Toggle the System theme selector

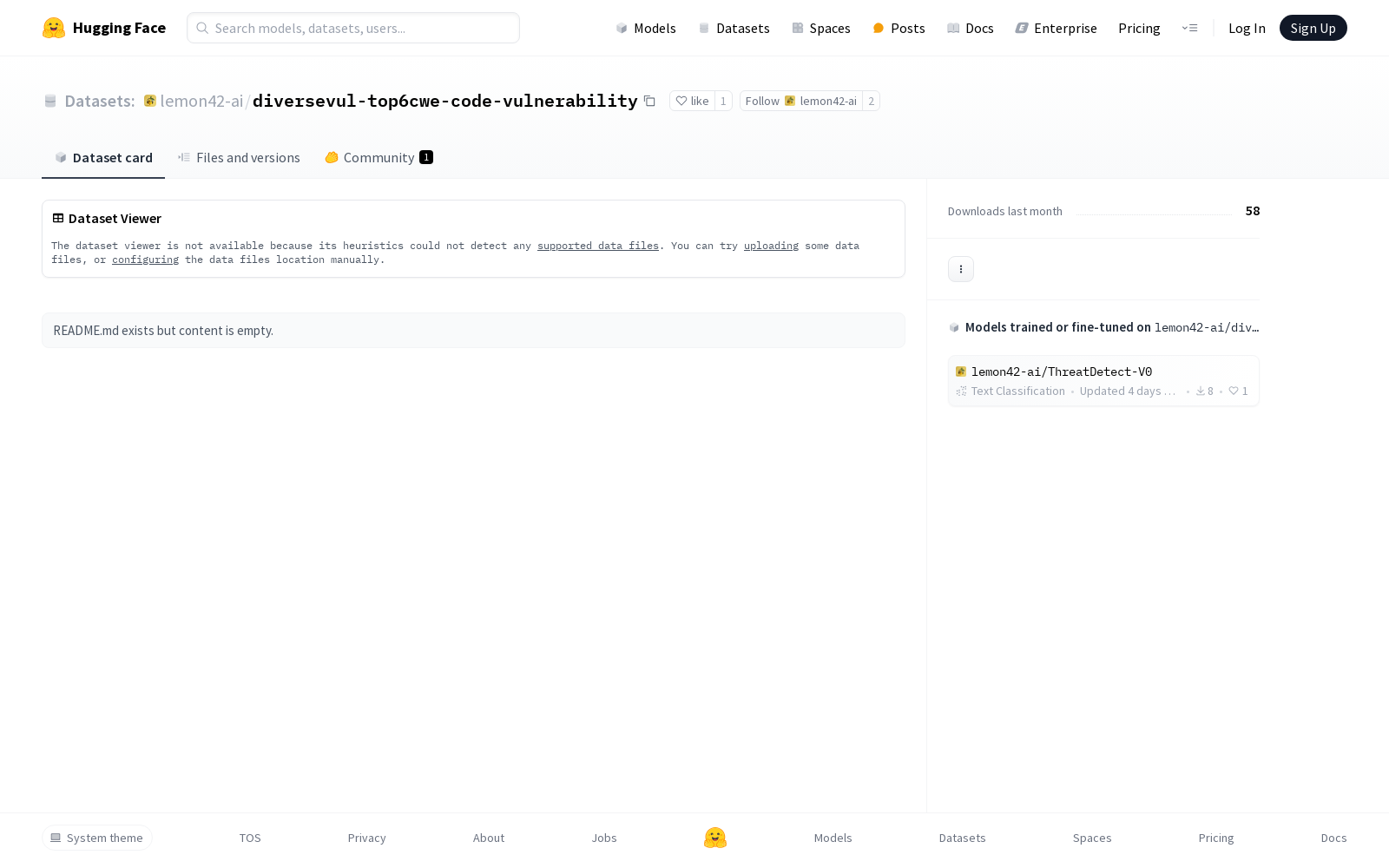tap(97, 838)
